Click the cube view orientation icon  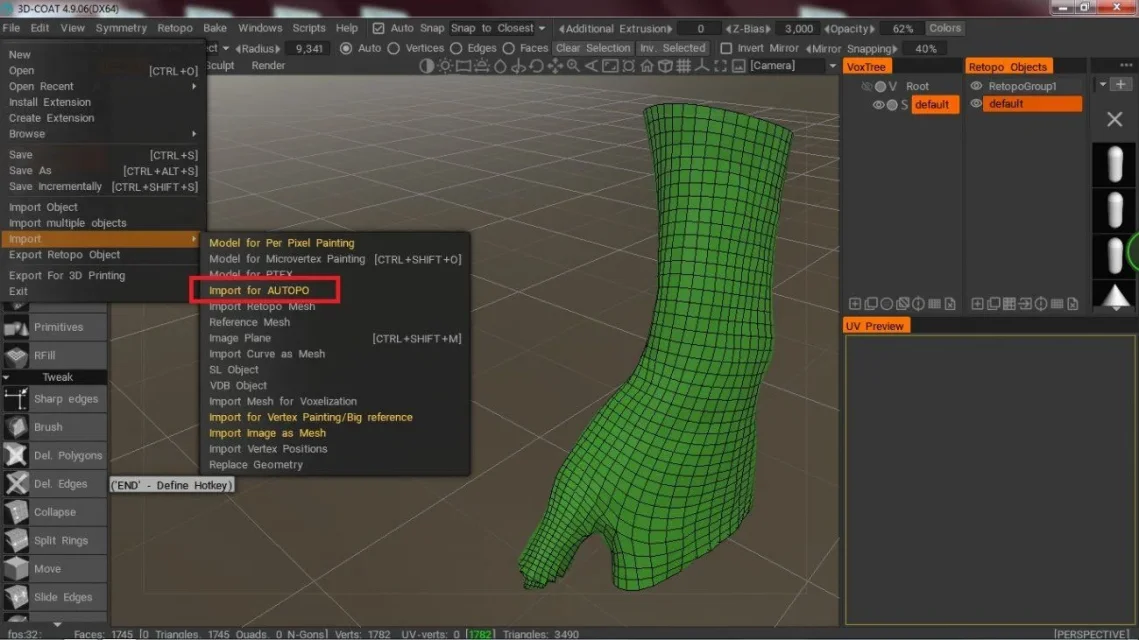(x=665, y=66)
